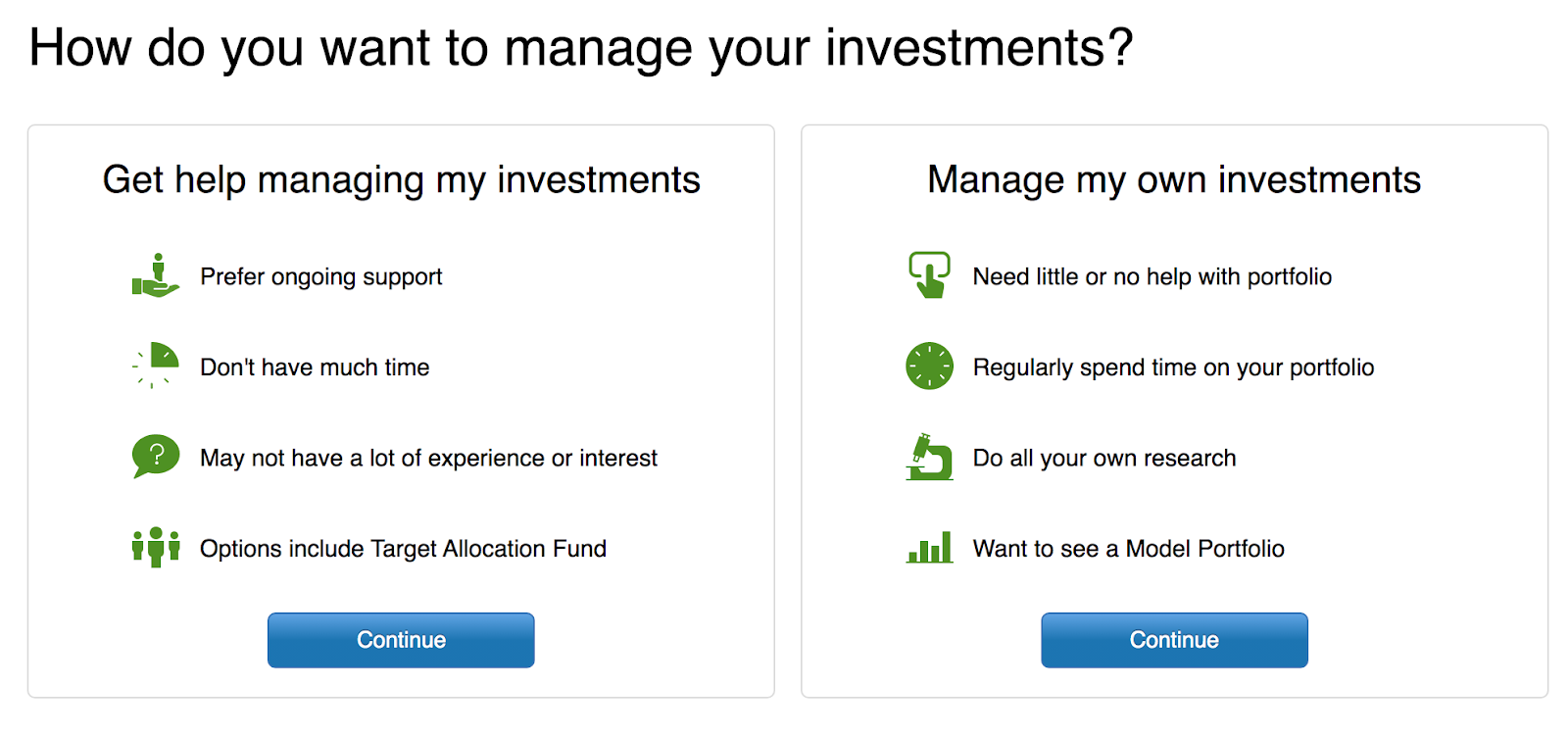Click the full green clock icon
The height and width of the screenshot is (735, 1568).
point(929,367)
